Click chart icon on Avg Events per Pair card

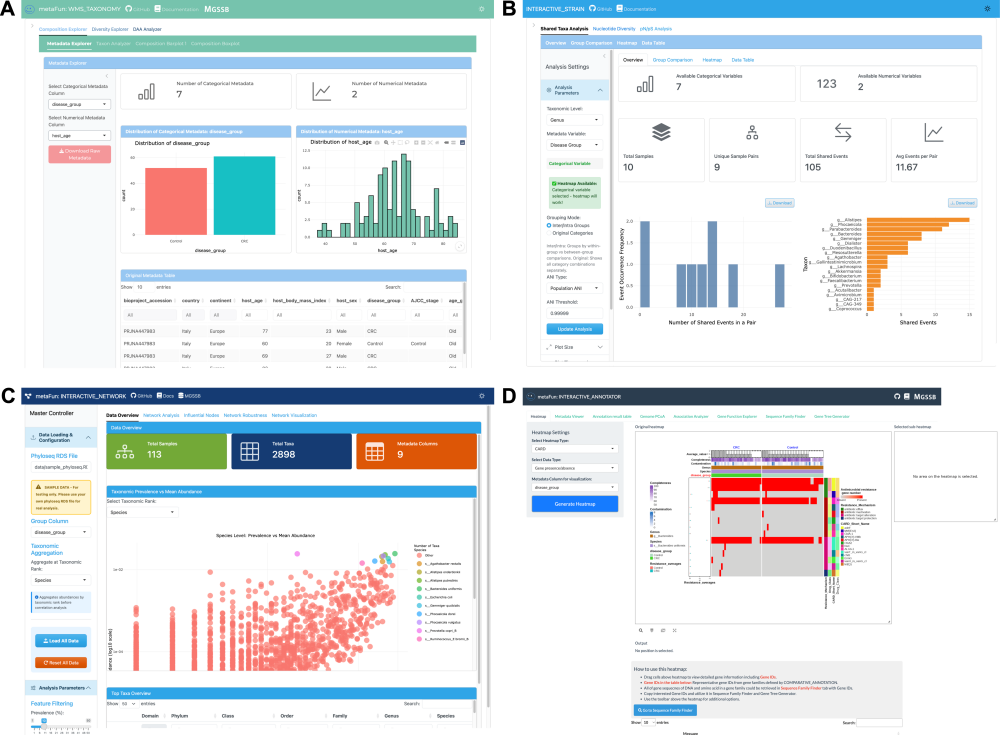pos(934,132)
